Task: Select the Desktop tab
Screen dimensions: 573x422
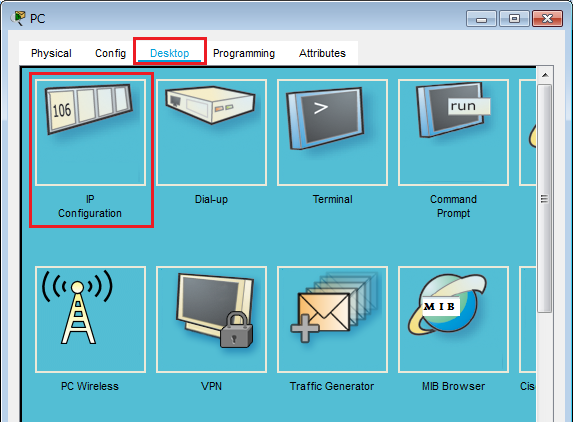Action: (170, 53)
